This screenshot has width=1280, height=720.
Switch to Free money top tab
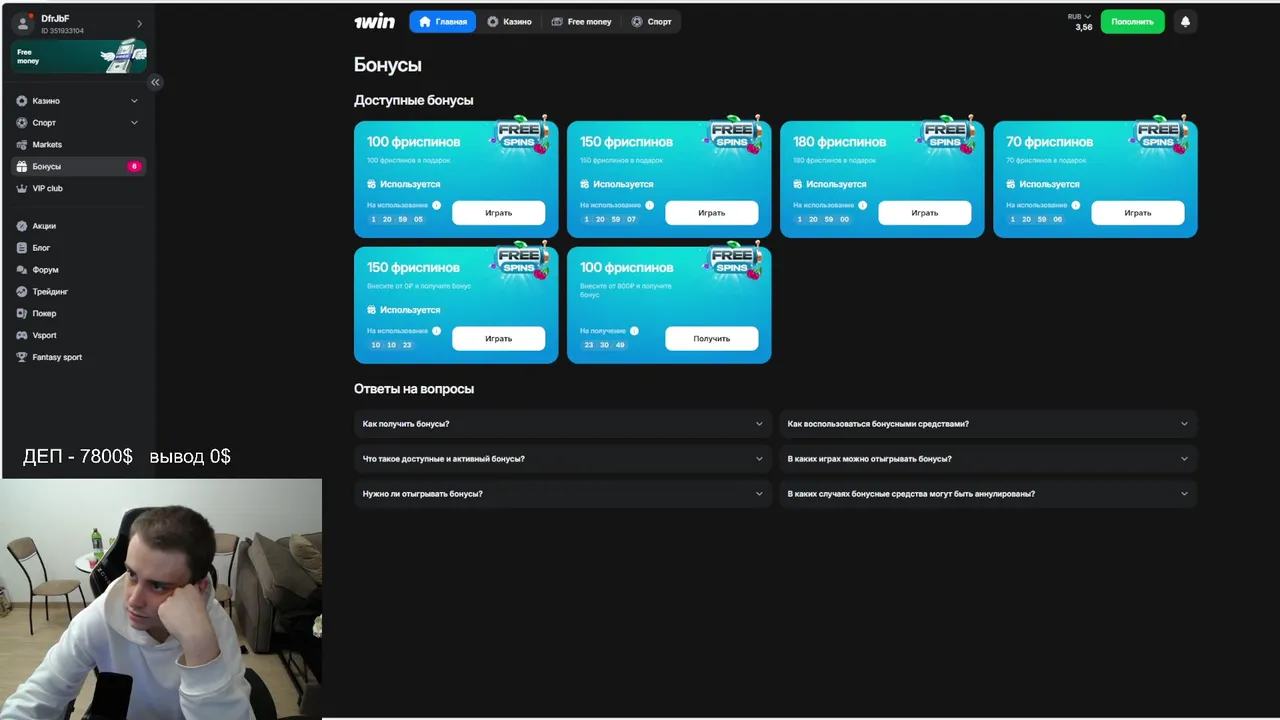point(581,21)
